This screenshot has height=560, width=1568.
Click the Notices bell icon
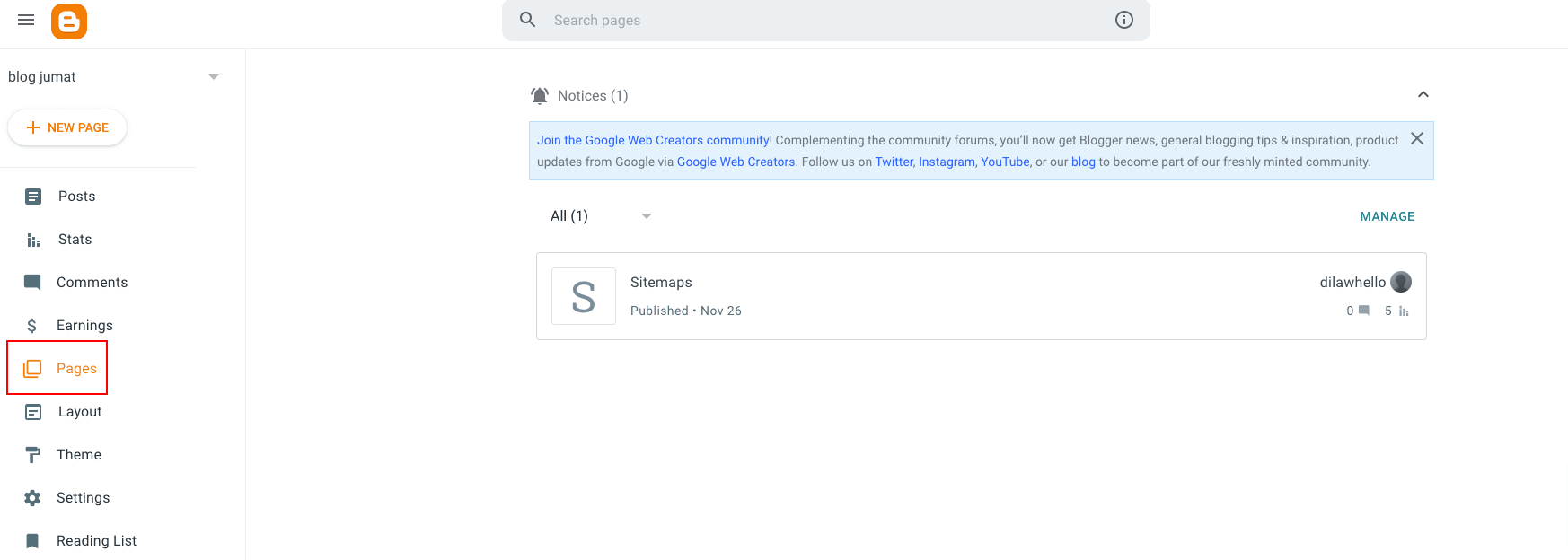(x=540, y=95)
